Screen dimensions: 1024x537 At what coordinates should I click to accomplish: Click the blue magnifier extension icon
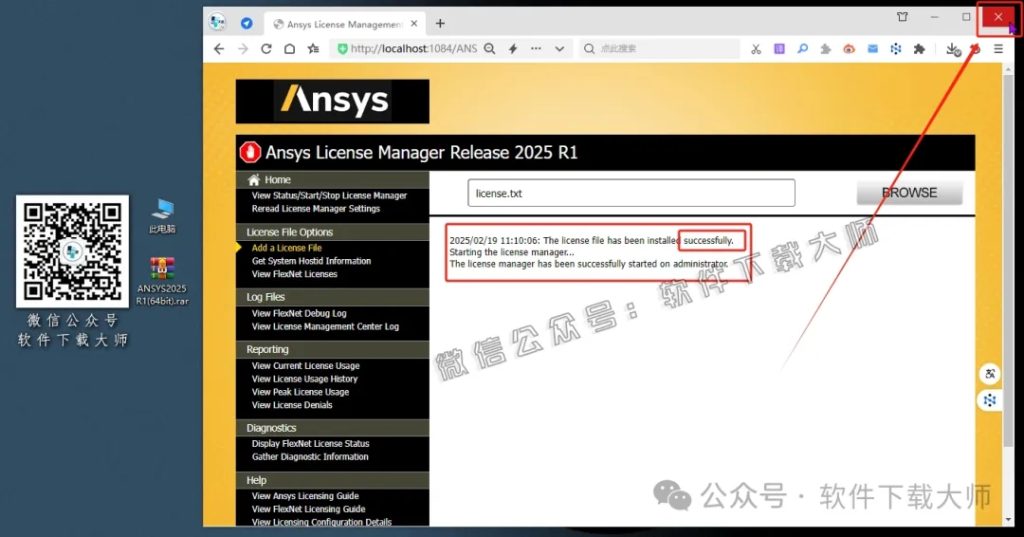(x=803, y=49)
